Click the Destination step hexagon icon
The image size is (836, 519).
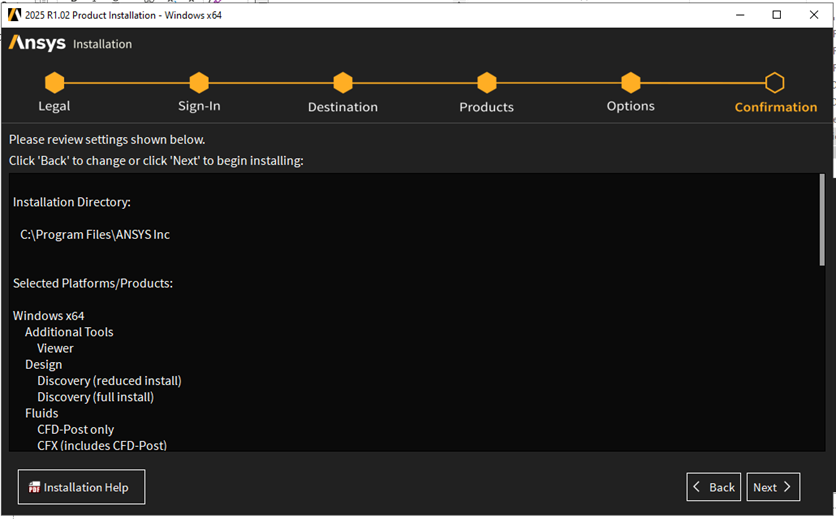(343, 82)
